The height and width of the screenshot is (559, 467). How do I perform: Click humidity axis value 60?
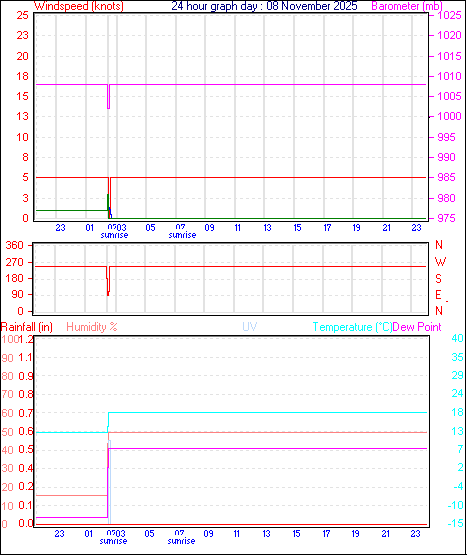[x=7, y=414]
